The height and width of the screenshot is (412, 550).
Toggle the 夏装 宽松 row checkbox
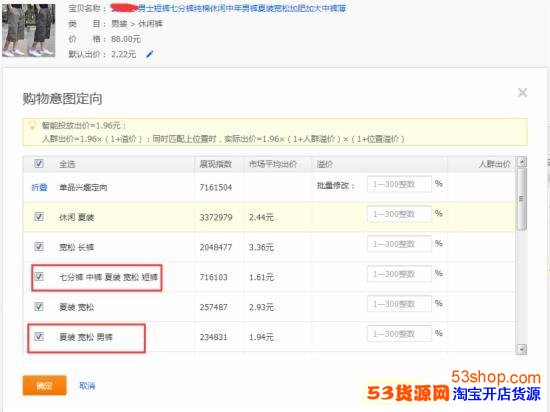pos(39,306)
